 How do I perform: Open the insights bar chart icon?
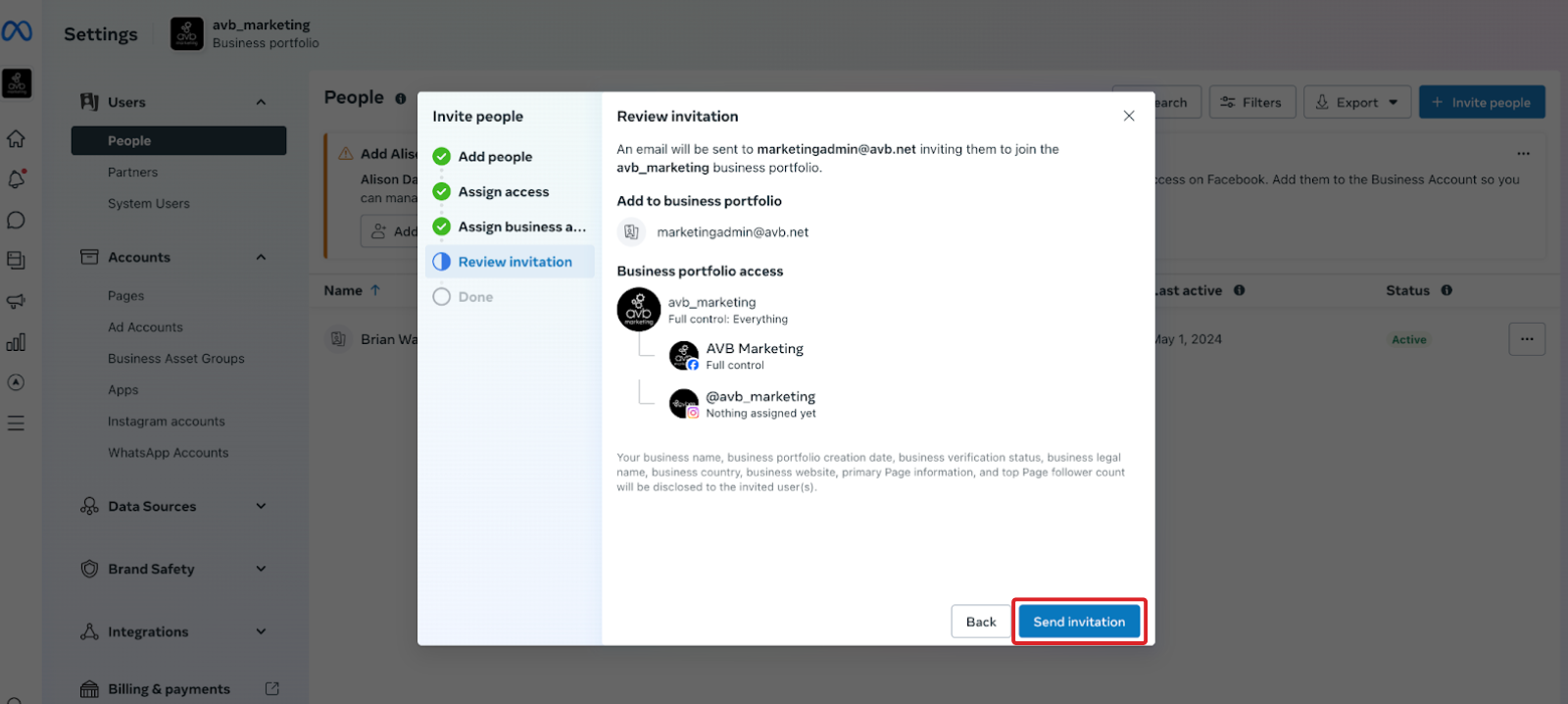pos(16,342)
